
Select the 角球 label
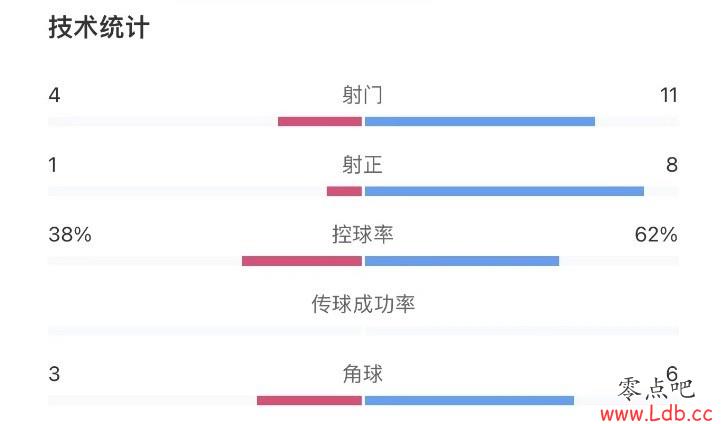tap(362, 374)
